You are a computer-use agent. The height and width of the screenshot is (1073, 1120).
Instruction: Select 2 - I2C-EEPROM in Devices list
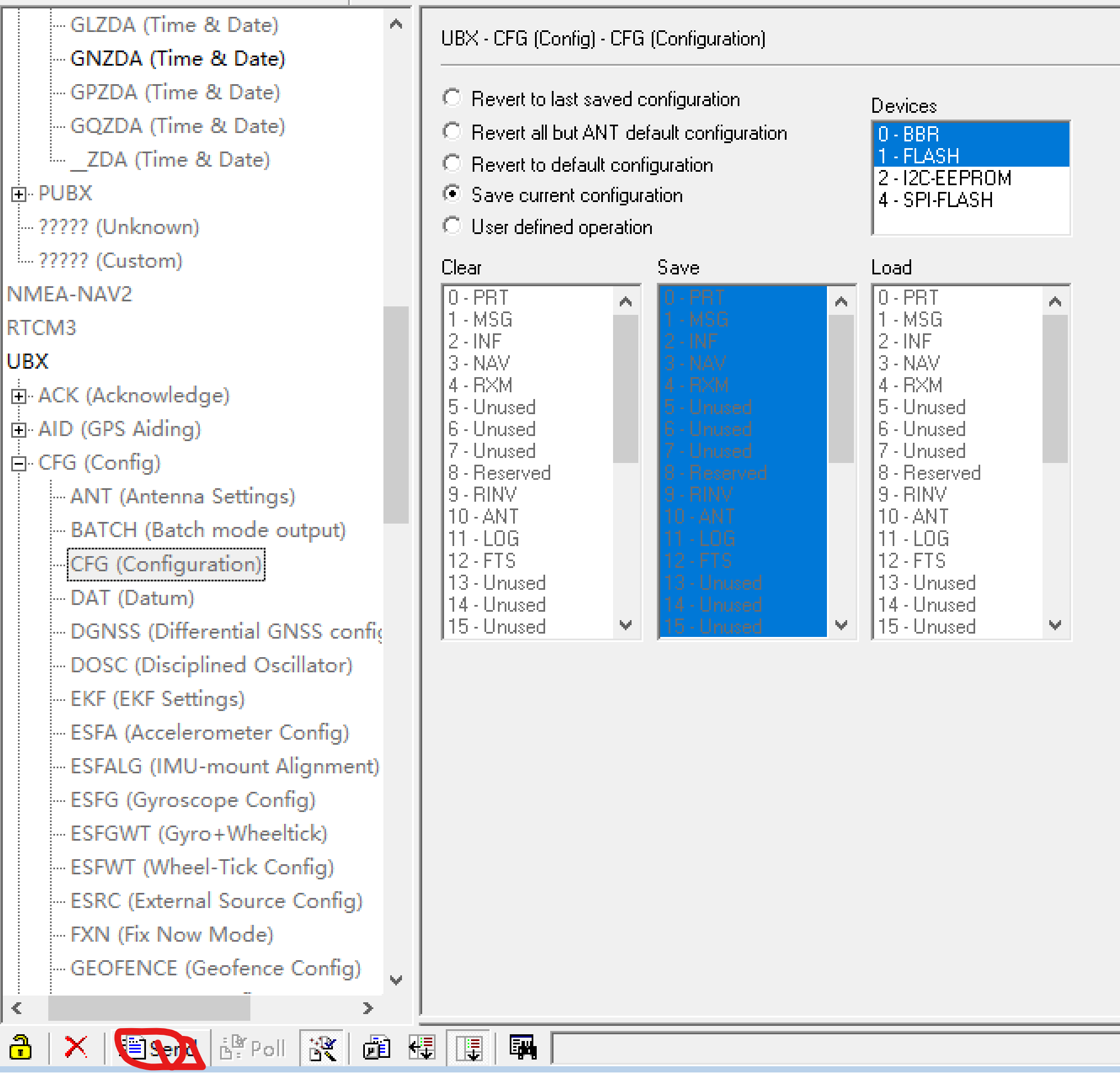pyautogui.click(x=944, y=178)
